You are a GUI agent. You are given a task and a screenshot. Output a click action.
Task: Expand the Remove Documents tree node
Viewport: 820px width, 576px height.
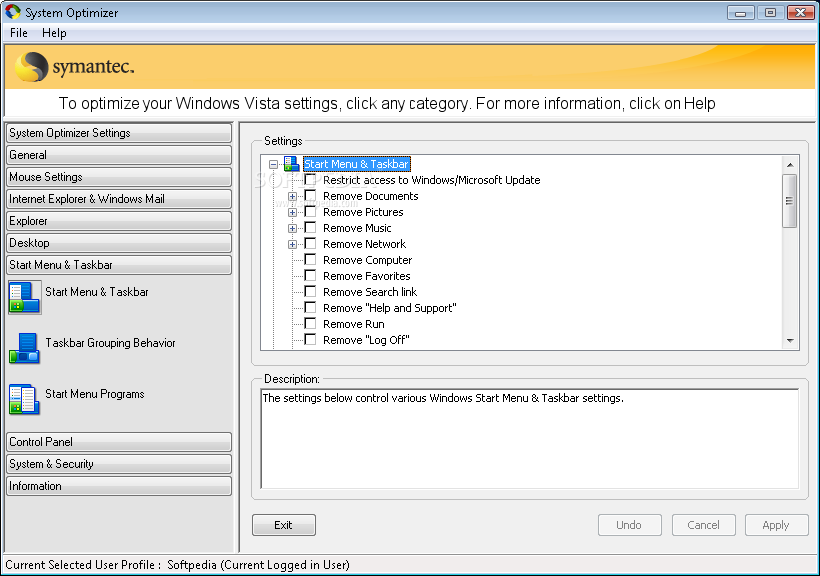(292, 197)
